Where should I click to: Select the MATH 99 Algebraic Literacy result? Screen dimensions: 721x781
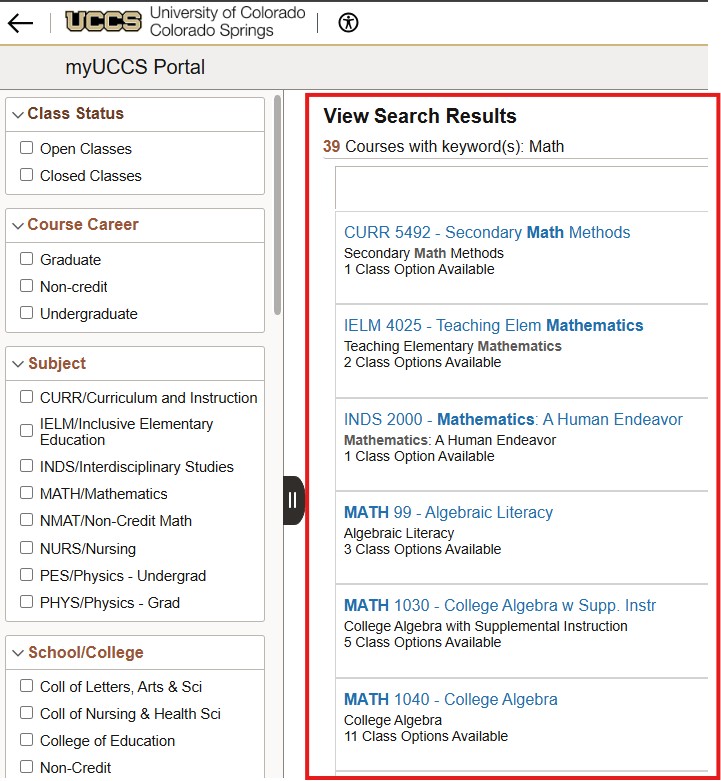[448, 512]
